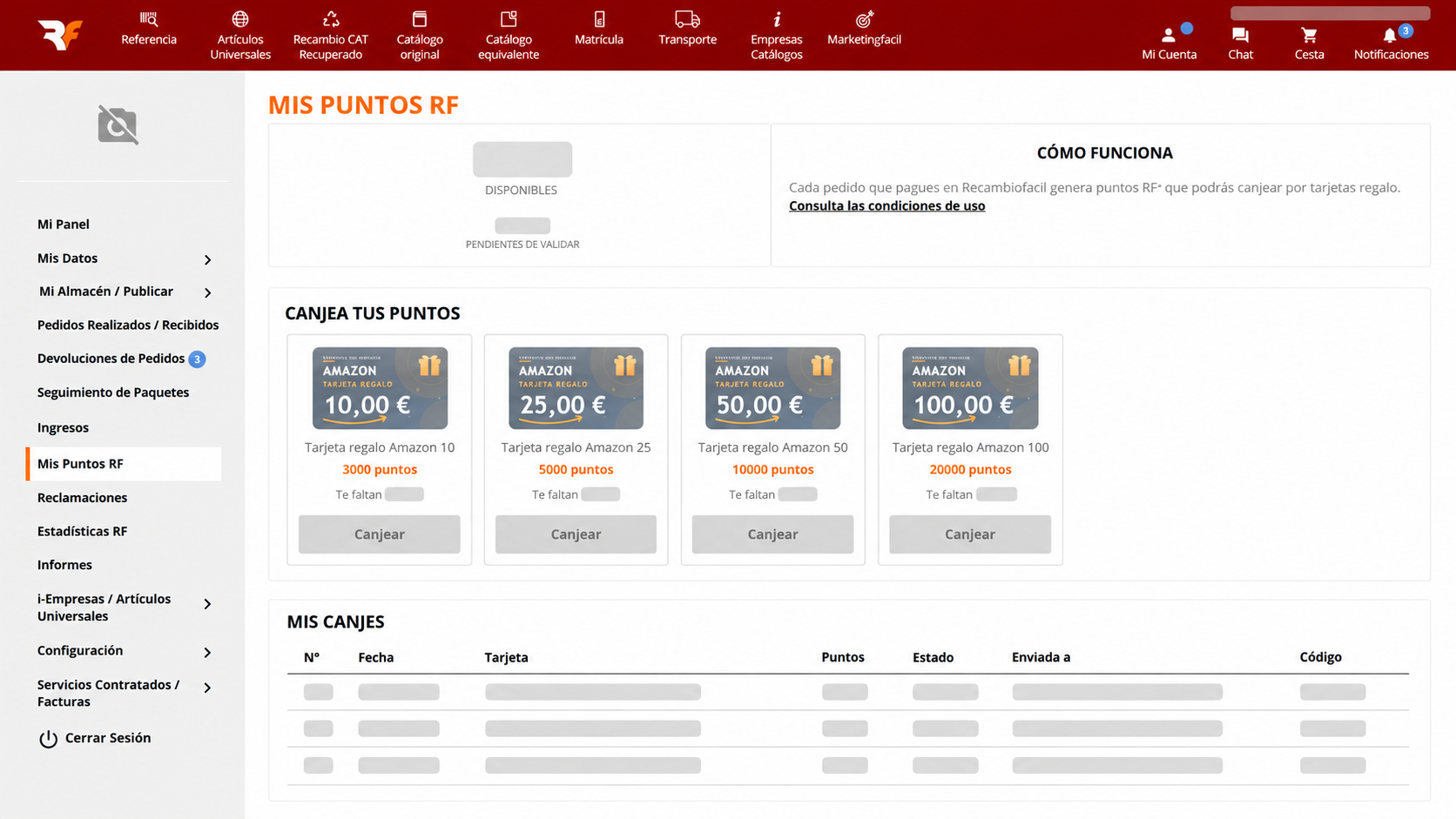Click Canjear for Amazon 100 card
This screenshot has width=1456, height=819.
pos(970,534)
